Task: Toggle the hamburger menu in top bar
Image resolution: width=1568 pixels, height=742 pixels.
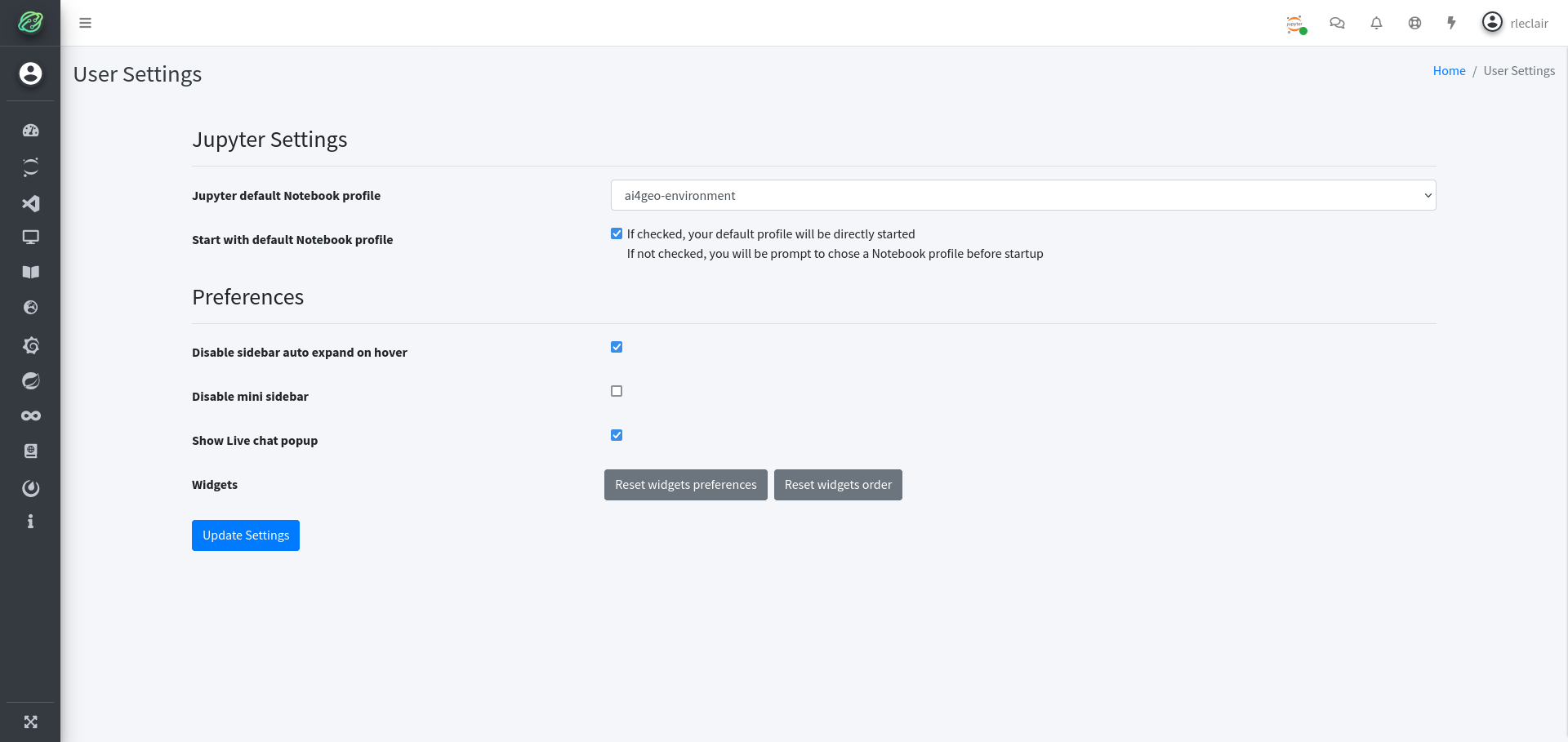Action: [85, 23]
